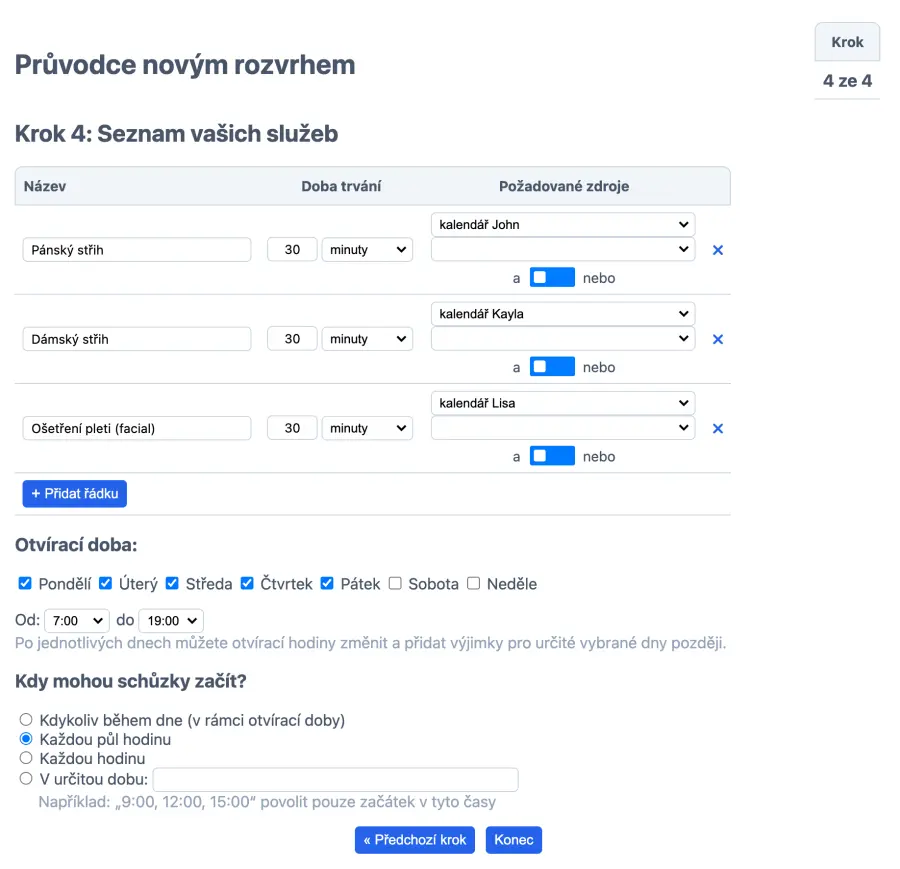Enable Neděle as an opening day
The width and height of the screenshot is (900, 869).
click(x=474, y=583)
